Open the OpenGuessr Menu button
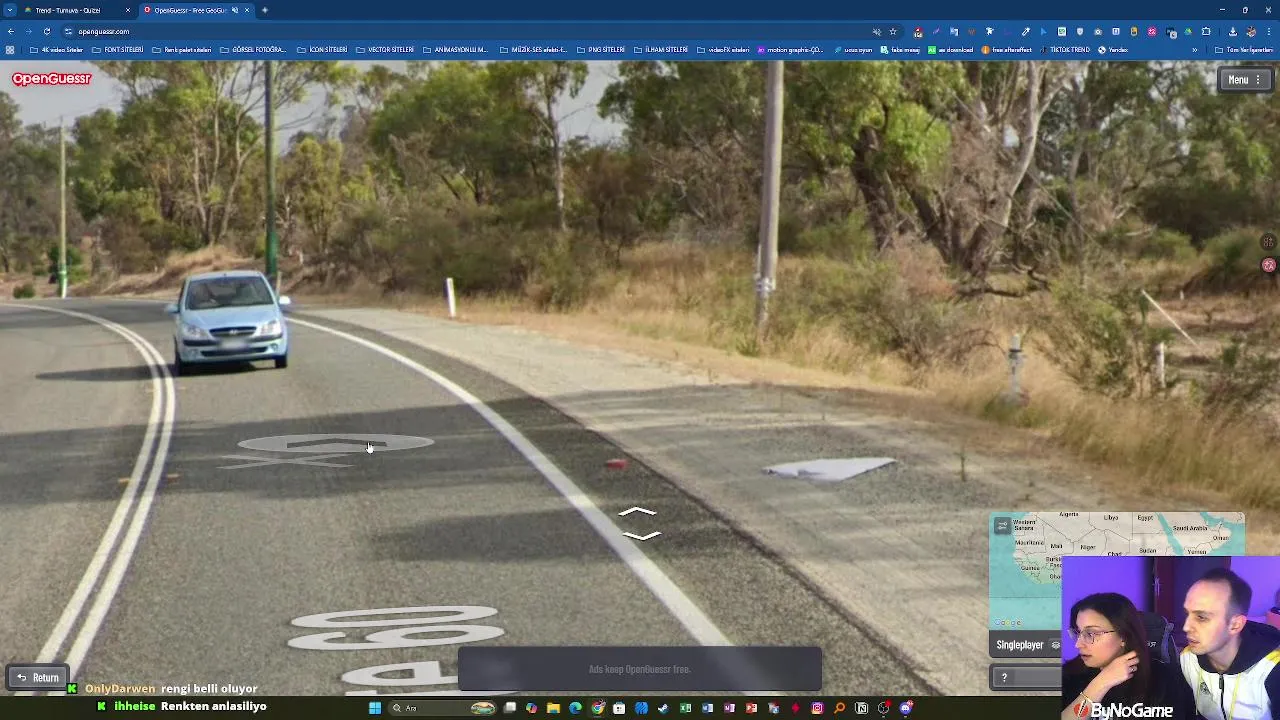The image size is (1280, 720). 1243,80
